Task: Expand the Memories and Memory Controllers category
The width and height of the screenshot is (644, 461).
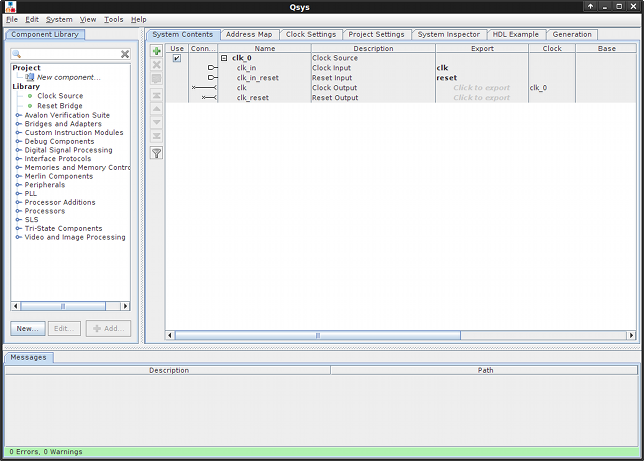Action: [x=18, y=167]
